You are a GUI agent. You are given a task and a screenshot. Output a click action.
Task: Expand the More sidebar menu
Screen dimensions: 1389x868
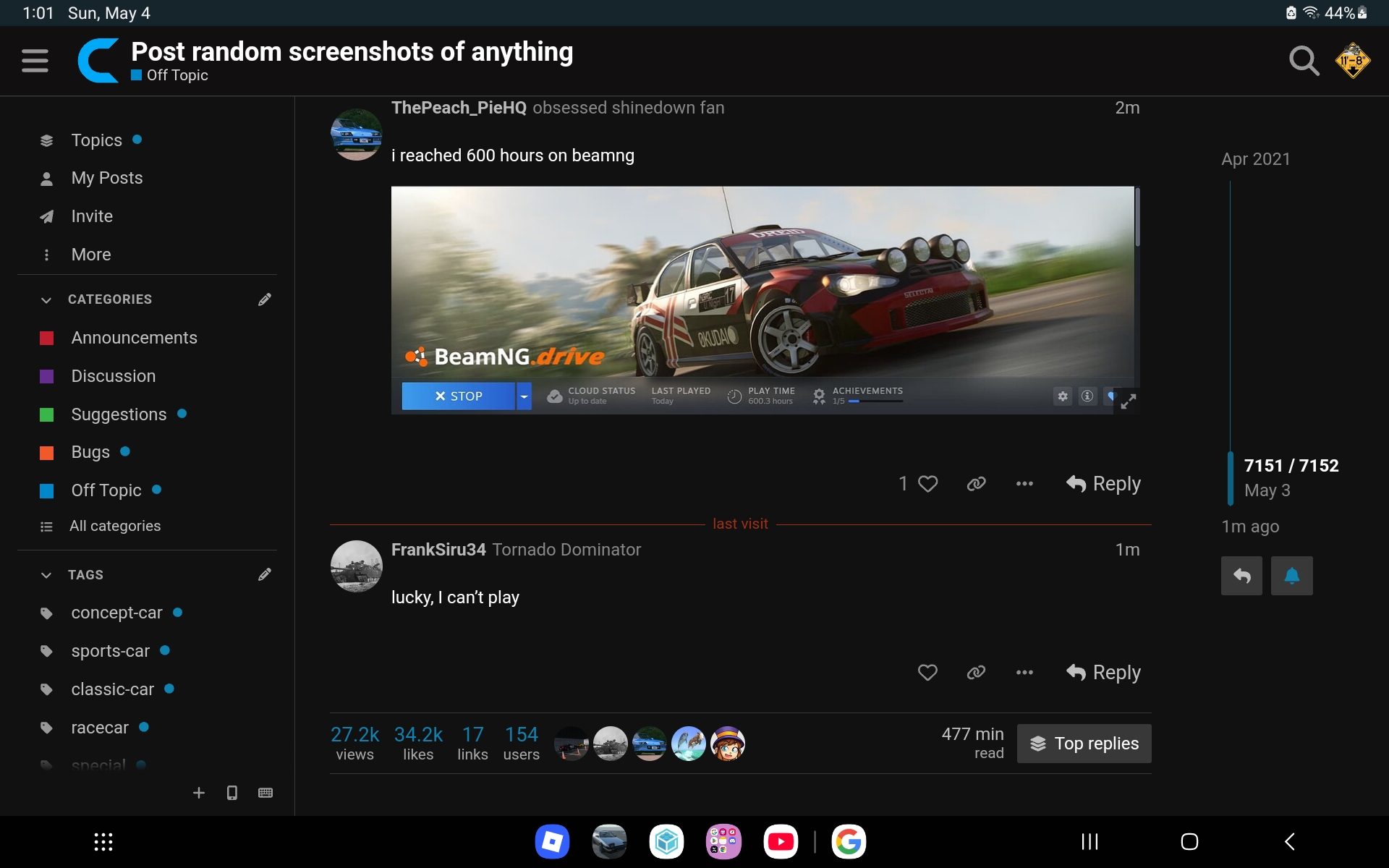(x=90, y=255)
